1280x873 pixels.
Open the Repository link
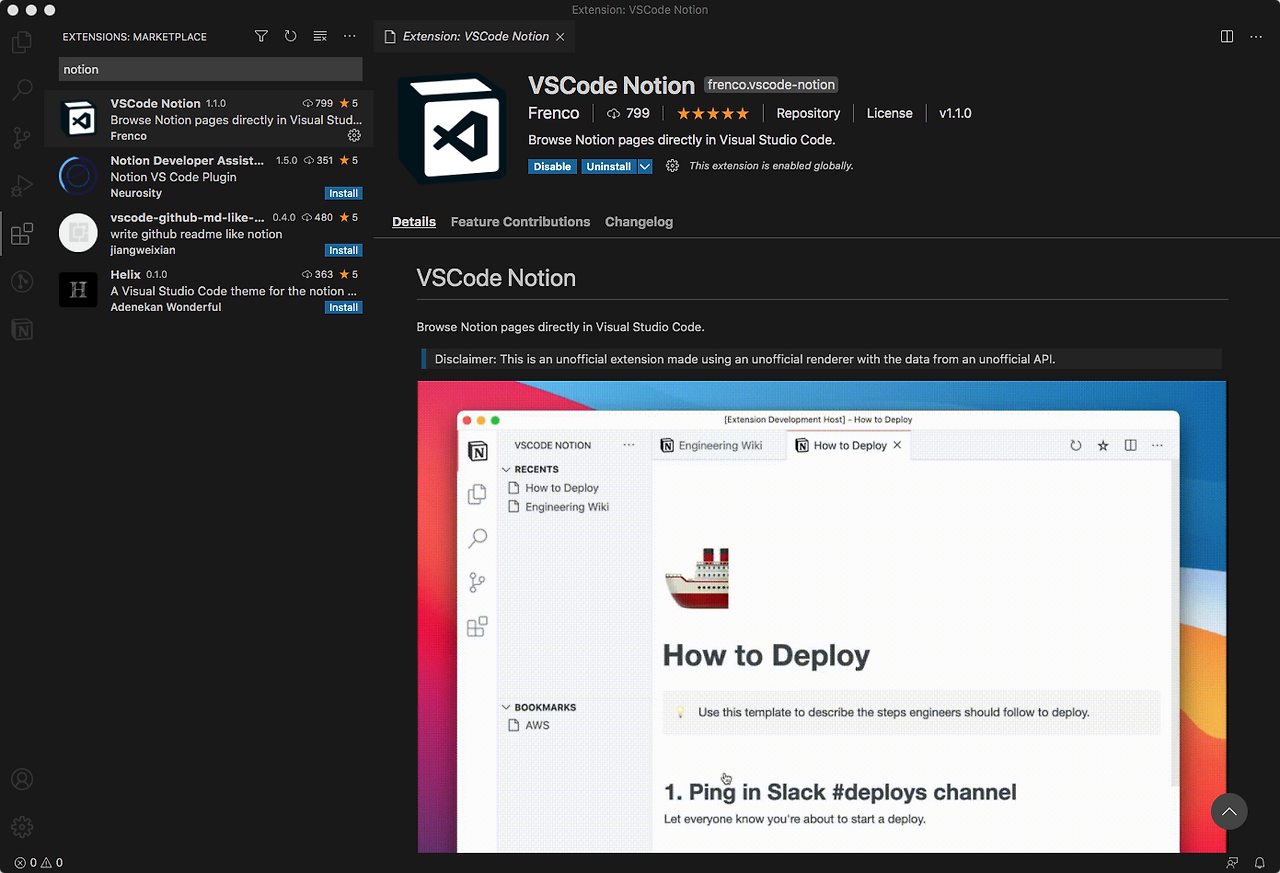point(808,113)
